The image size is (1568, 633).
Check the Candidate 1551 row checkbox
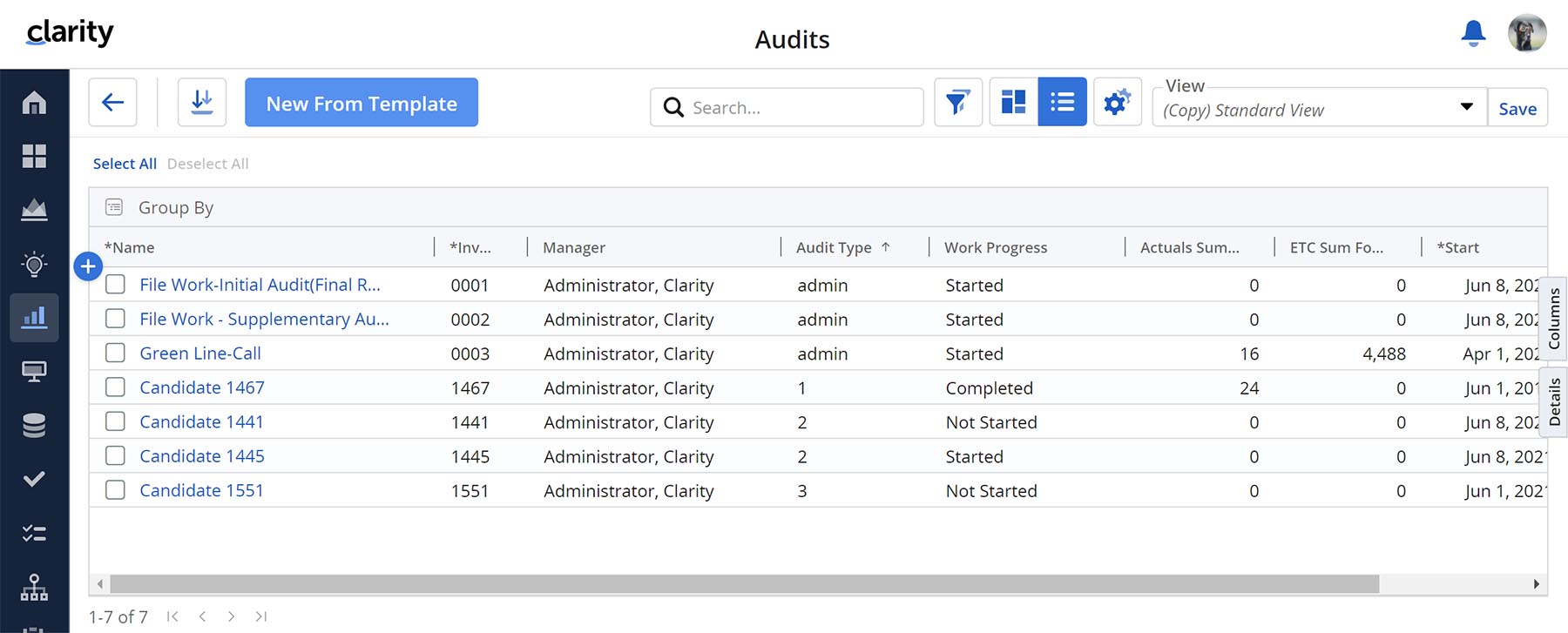(x=115, y=490)
